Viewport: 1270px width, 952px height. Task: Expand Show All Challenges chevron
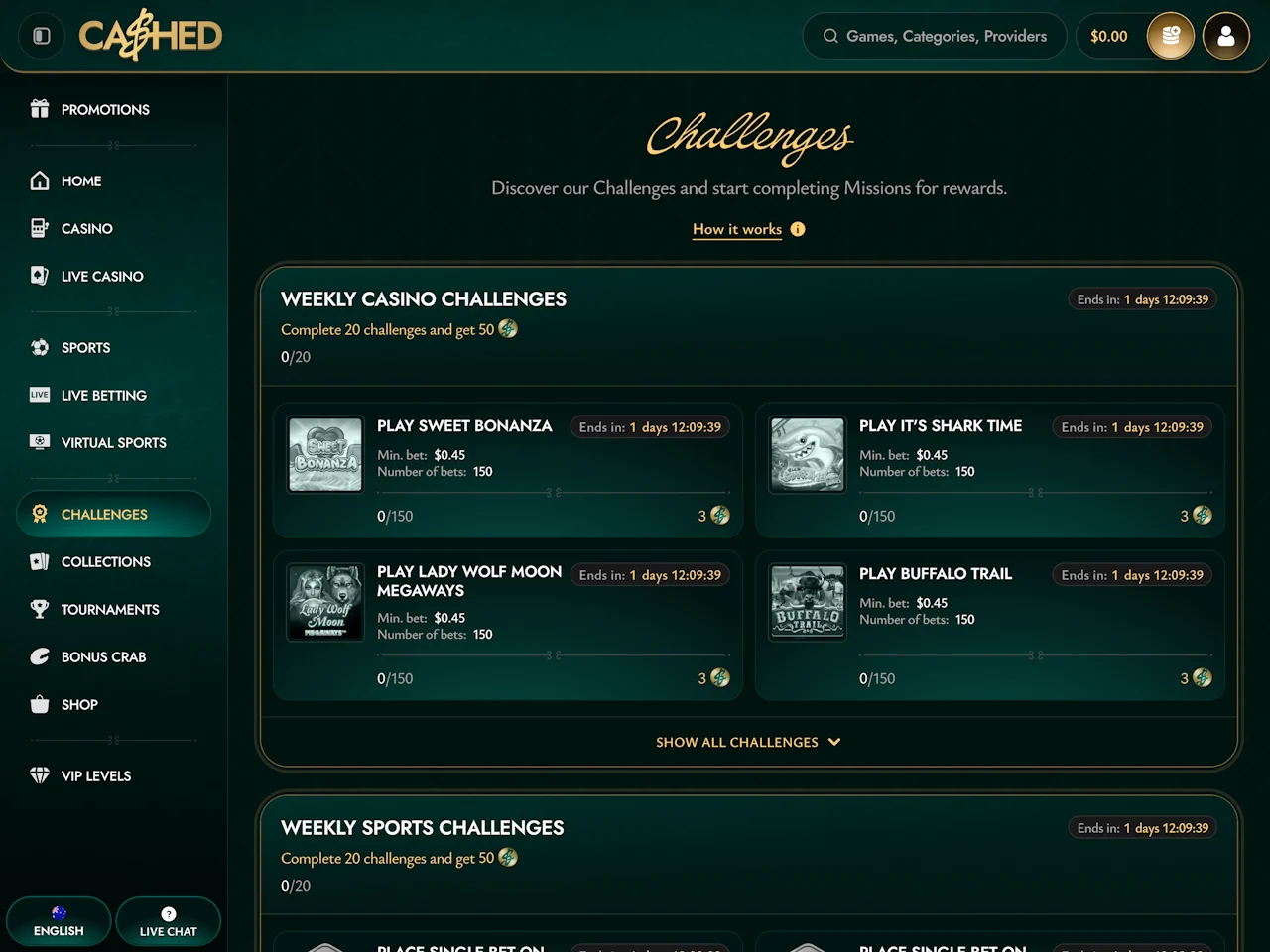pos(834,742)
